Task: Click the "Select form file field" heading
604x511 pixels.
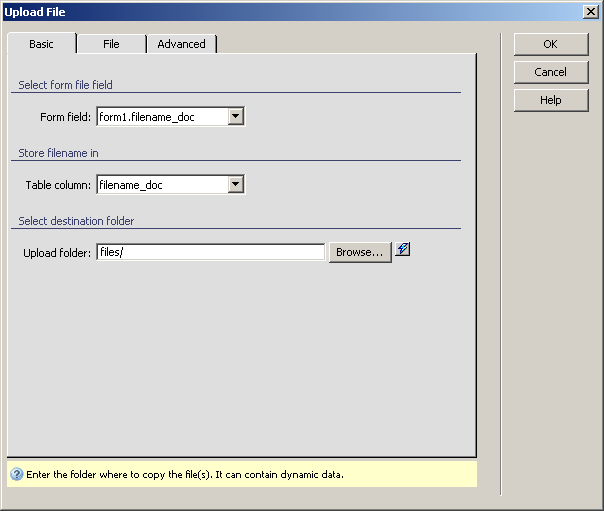Action: (72, 85)
